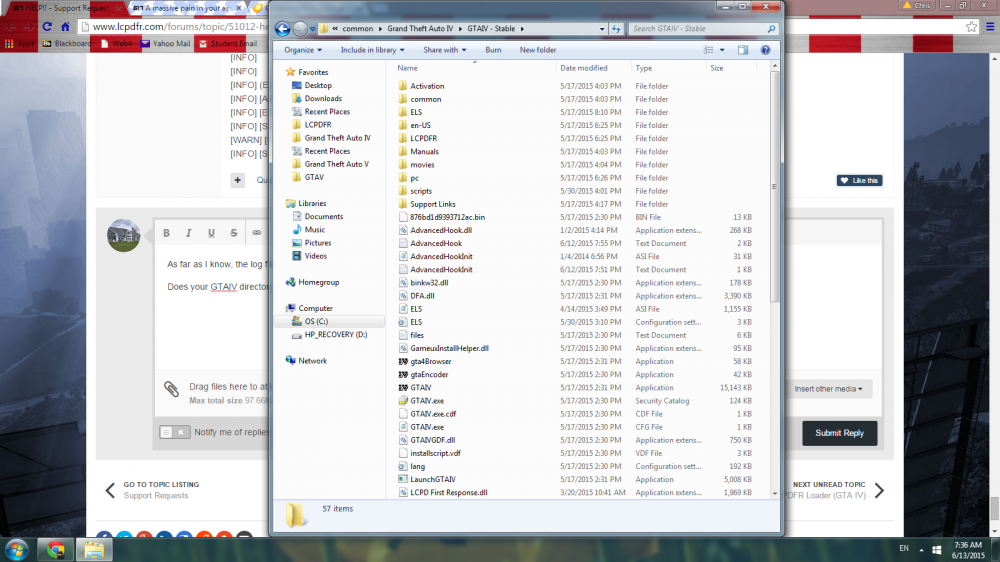Expand the Include in library dropdown
1000x562 pixels.
[x=372, y=50]
